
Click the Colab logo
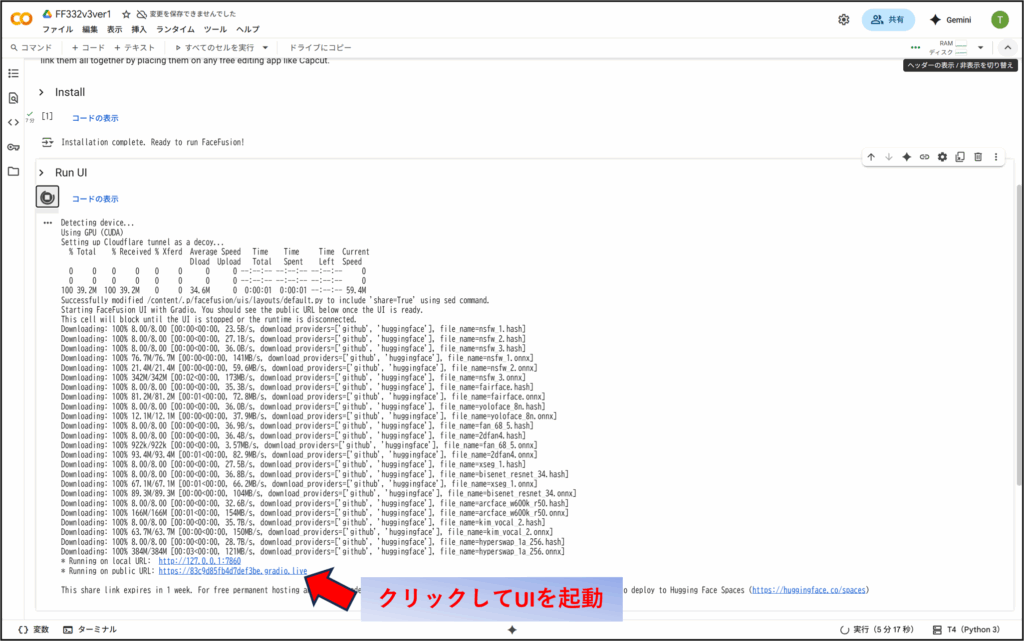(x=22, y=19)
